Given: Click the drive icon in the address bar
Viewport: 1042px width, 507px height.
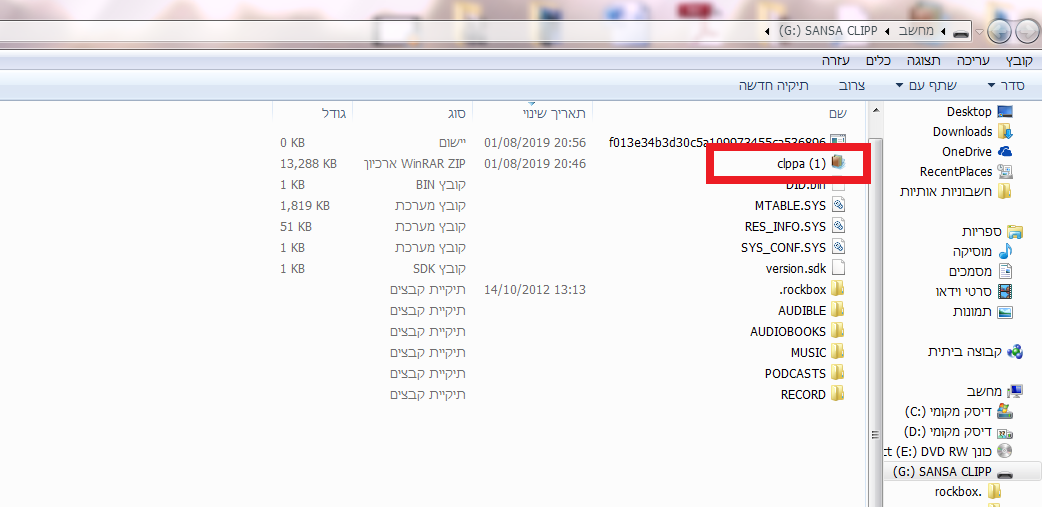Looking at the screenshot, I should (960, 32).
